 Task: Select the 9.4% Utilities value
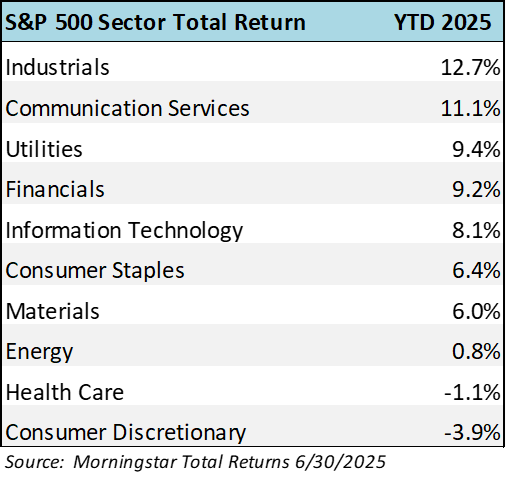pyautogui.click(x=476, y=149)
